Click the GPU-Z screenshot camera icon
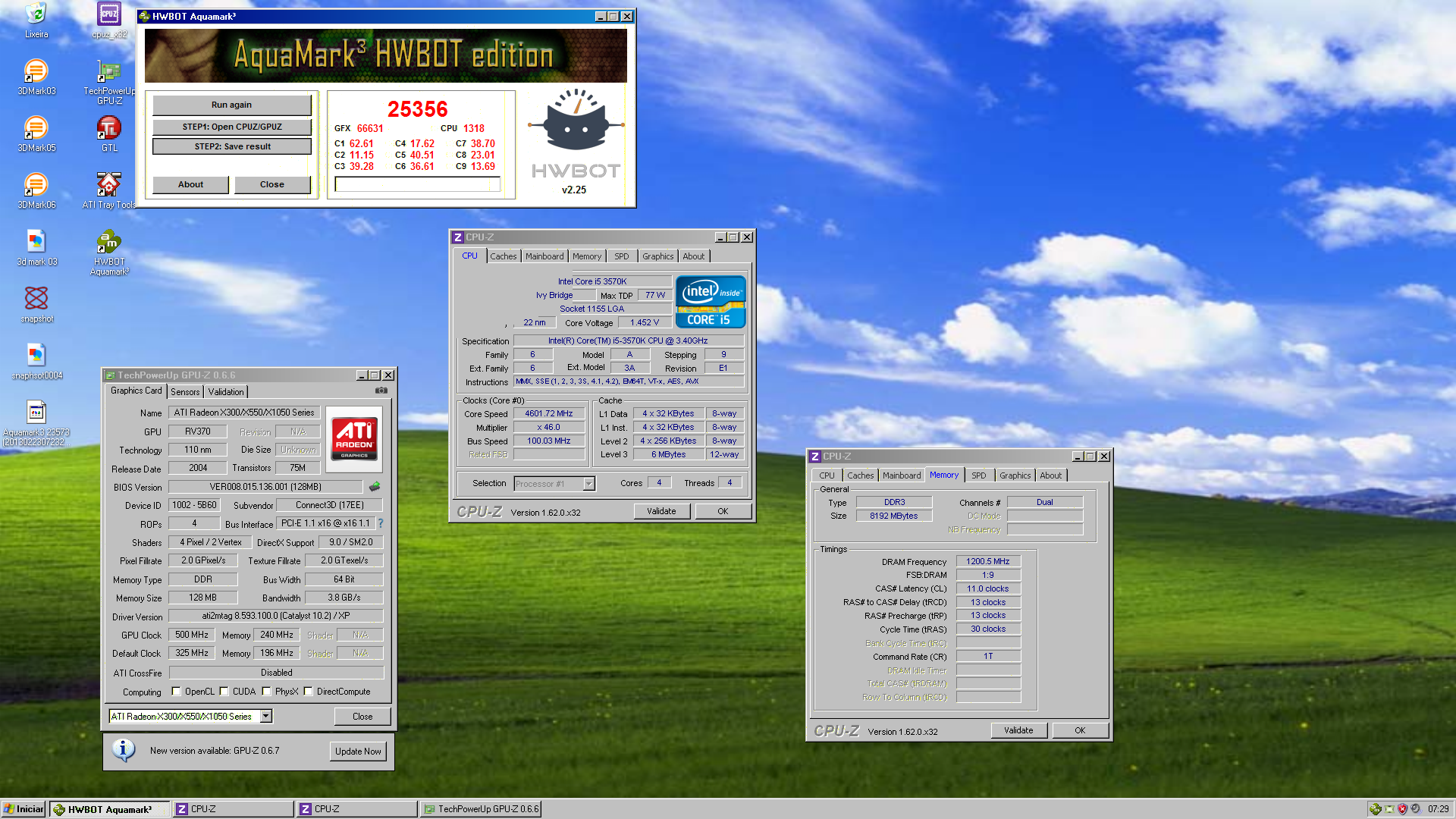Screen dimensions: 1456x819 point(381,391)
